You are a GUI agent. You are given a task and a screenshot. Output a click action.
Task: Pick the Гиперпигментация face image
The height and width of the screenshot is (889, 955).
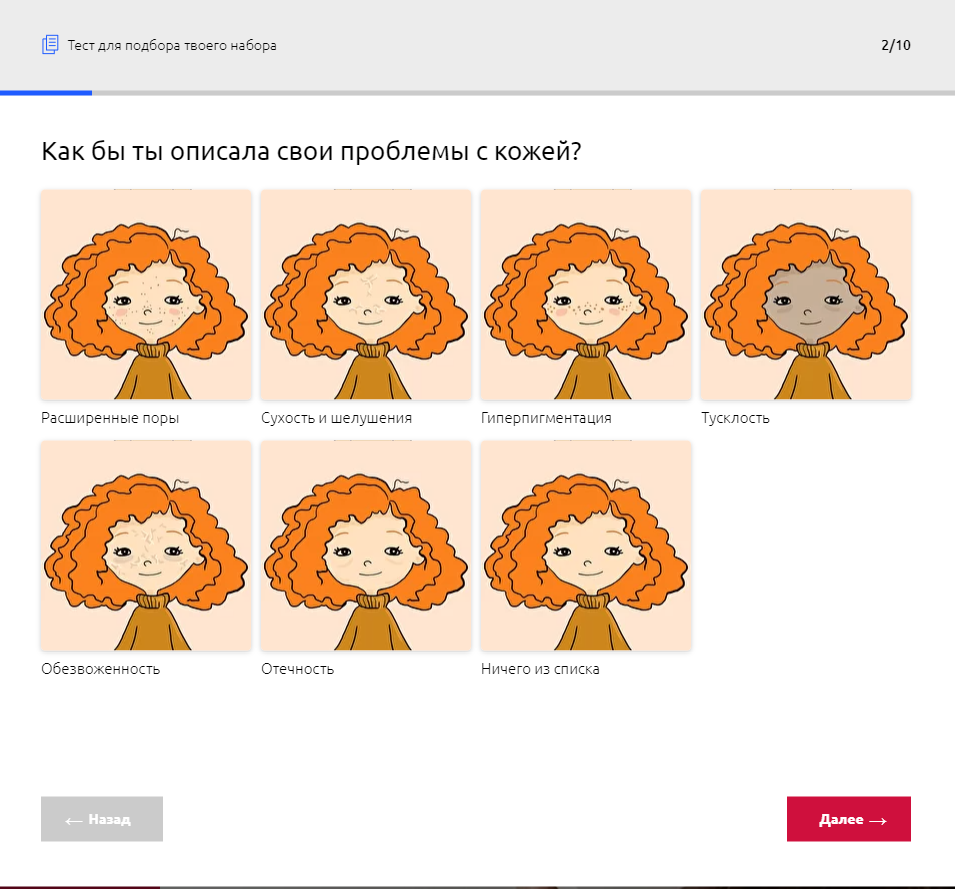point(586,295)
